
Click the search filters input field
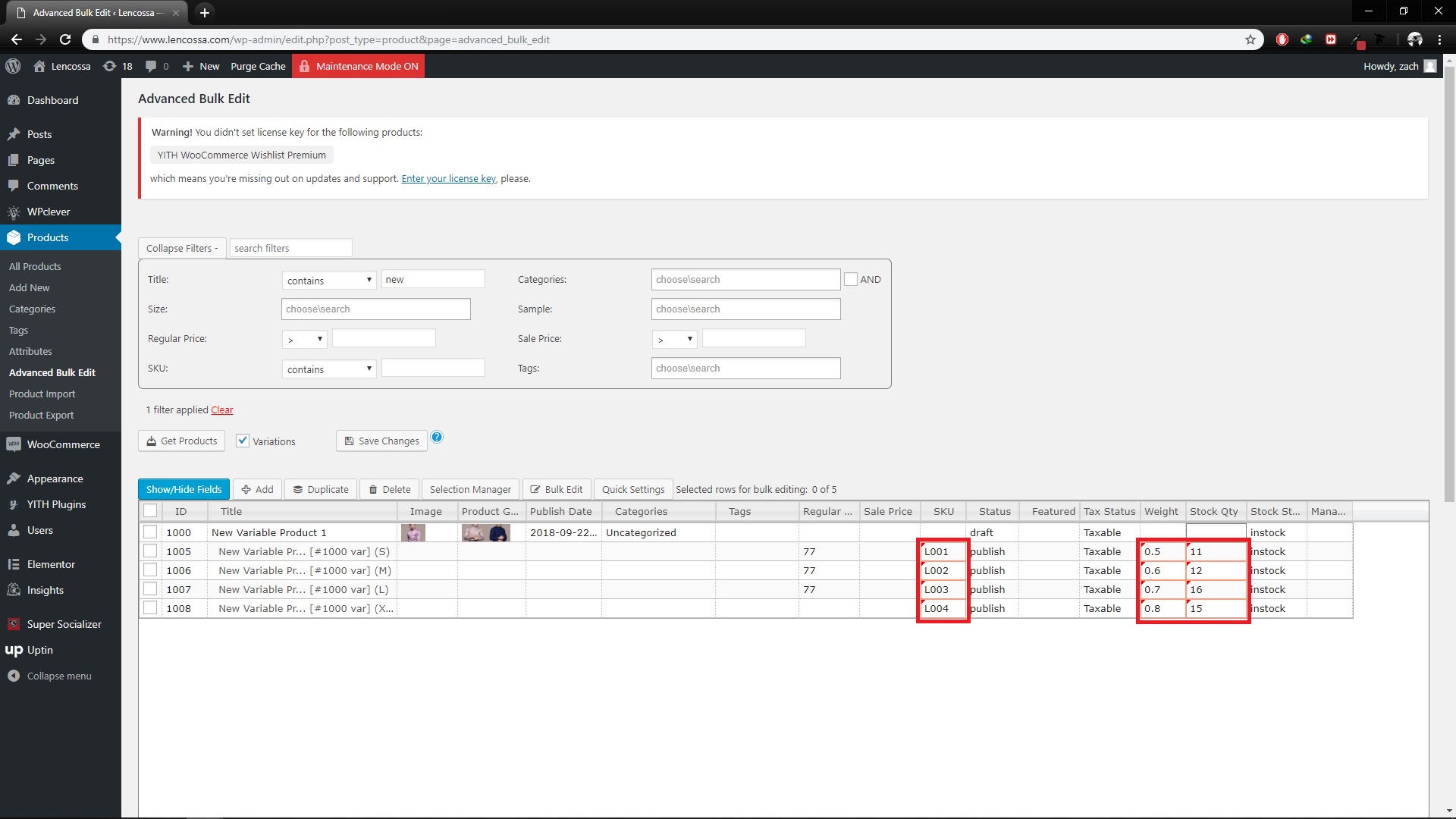(290, 248)
